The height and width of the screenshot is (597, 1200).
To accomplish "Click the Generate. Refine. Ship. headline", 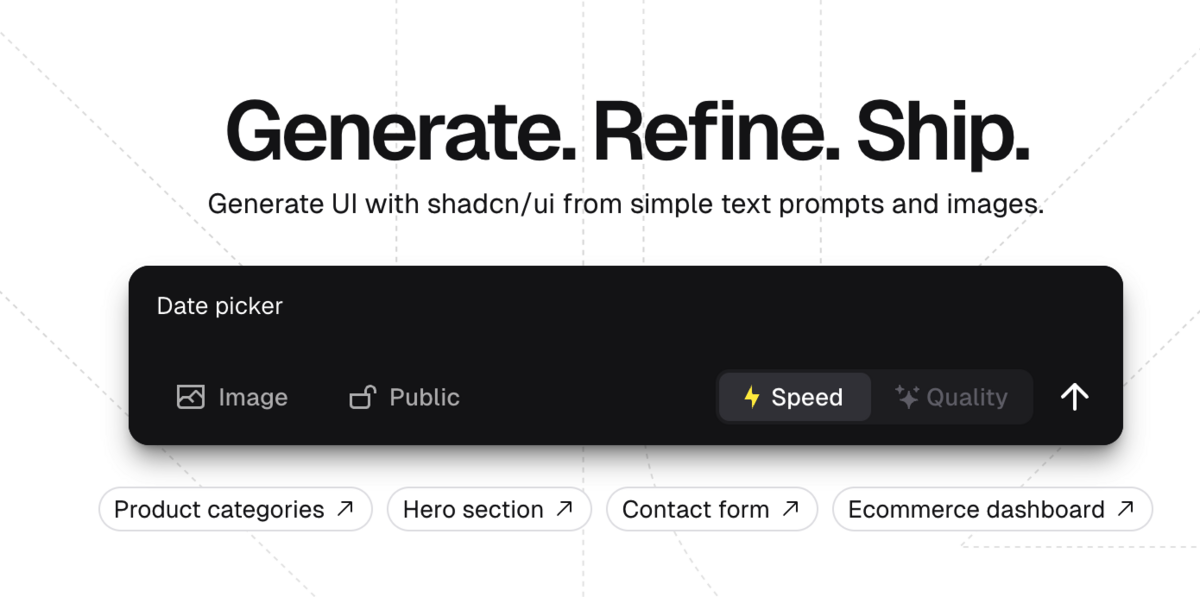I will pyautogui.click(x=627, y=131).
